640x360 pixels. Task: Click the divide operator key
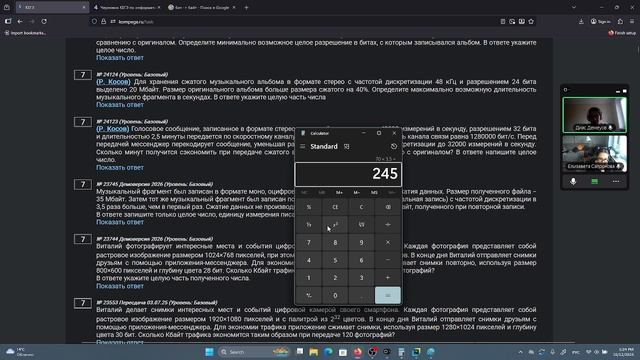tap(388, 224)
